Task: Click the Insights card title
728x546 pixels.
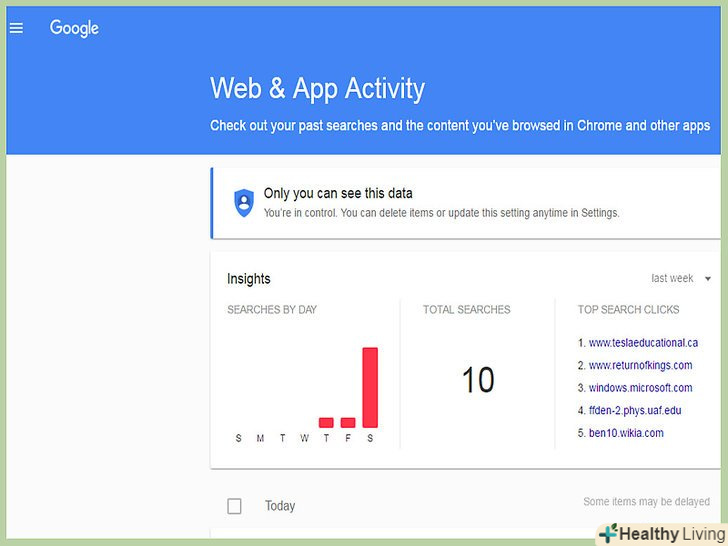Action: point(249,279)
